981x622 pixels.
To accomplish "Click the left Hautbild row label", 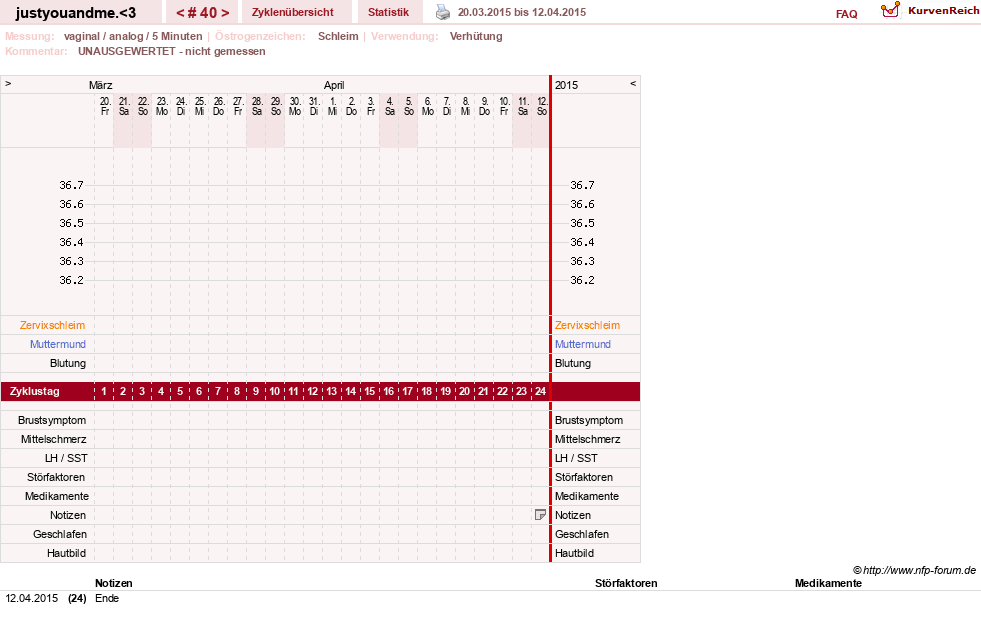I will [66, 553].
